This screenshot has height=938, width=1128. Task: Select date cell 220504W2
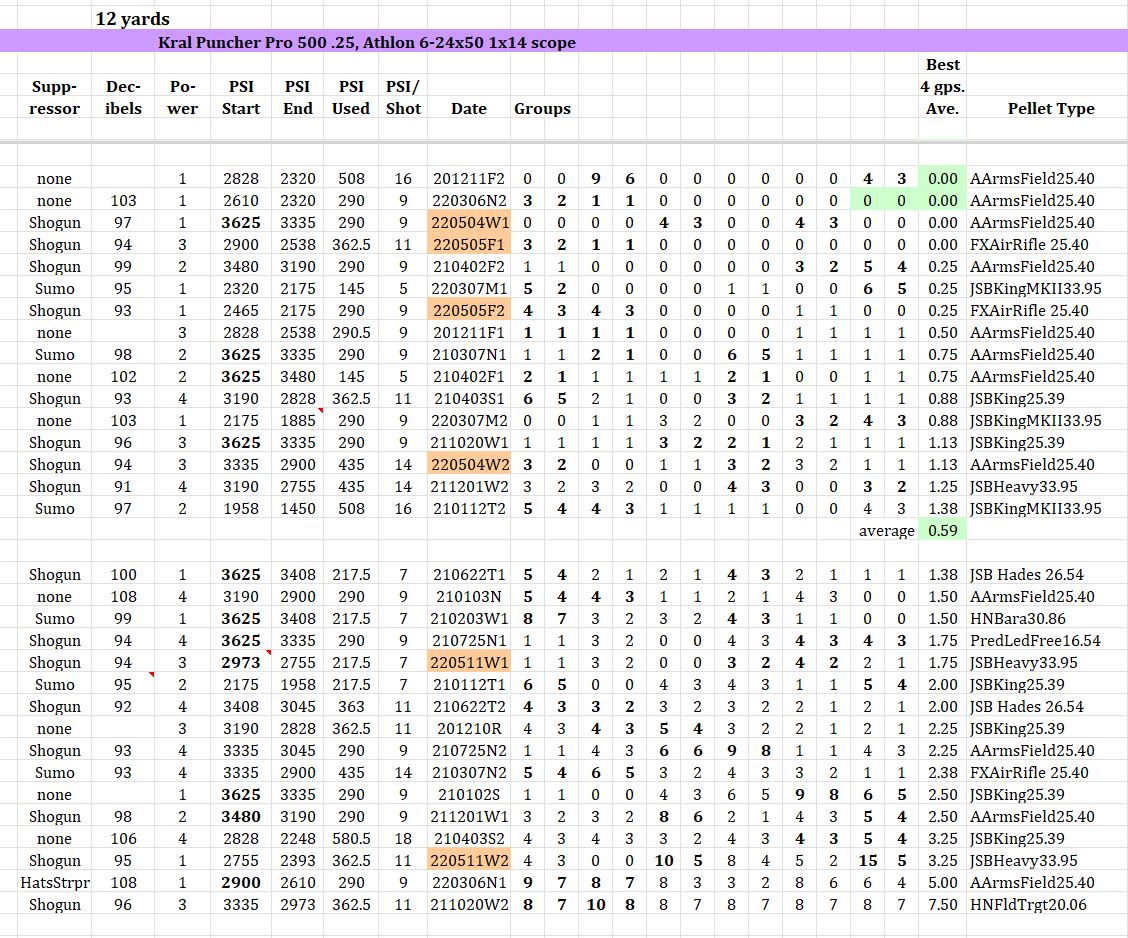tap(469, 465)
